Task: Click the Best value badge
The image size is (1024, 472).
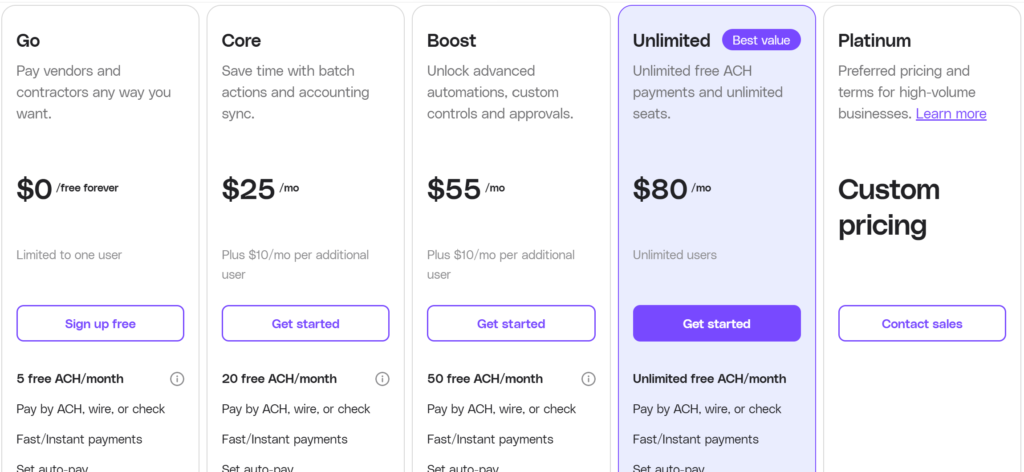Action: click(761, 41)
